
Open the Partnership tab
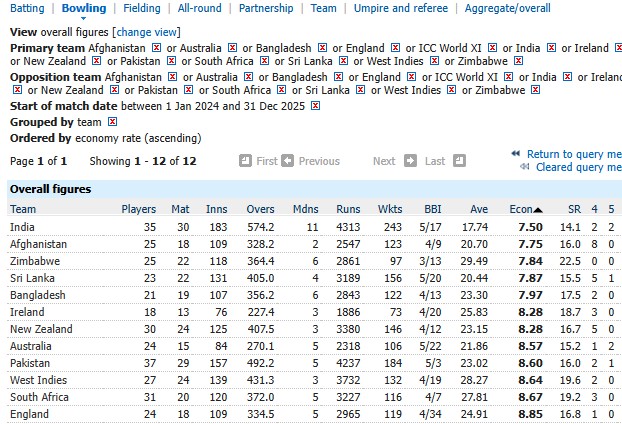tap(266, 8)
